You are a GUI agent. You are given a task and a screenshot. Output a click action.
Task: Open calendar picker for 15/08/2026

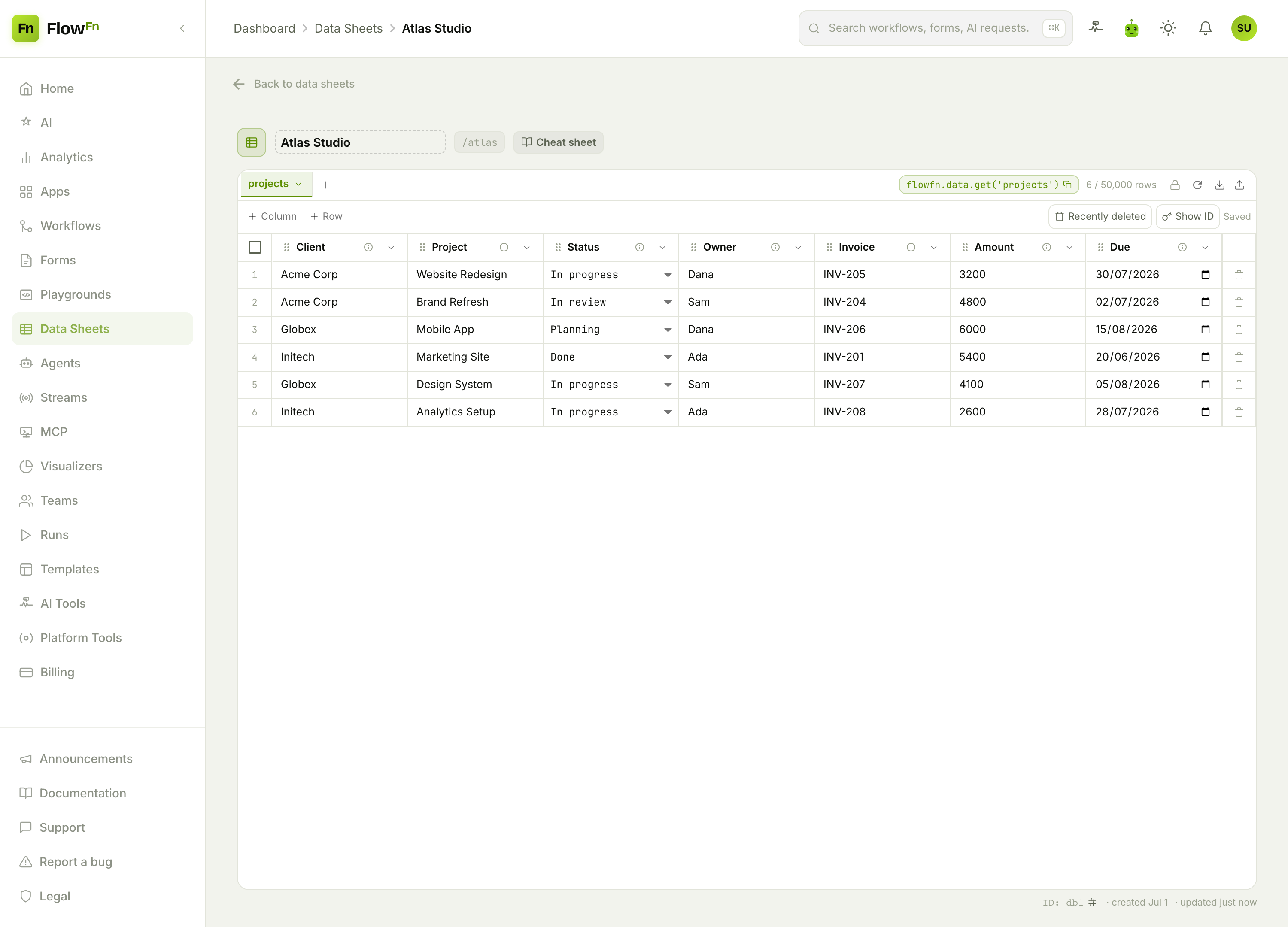pos(1205,330)
